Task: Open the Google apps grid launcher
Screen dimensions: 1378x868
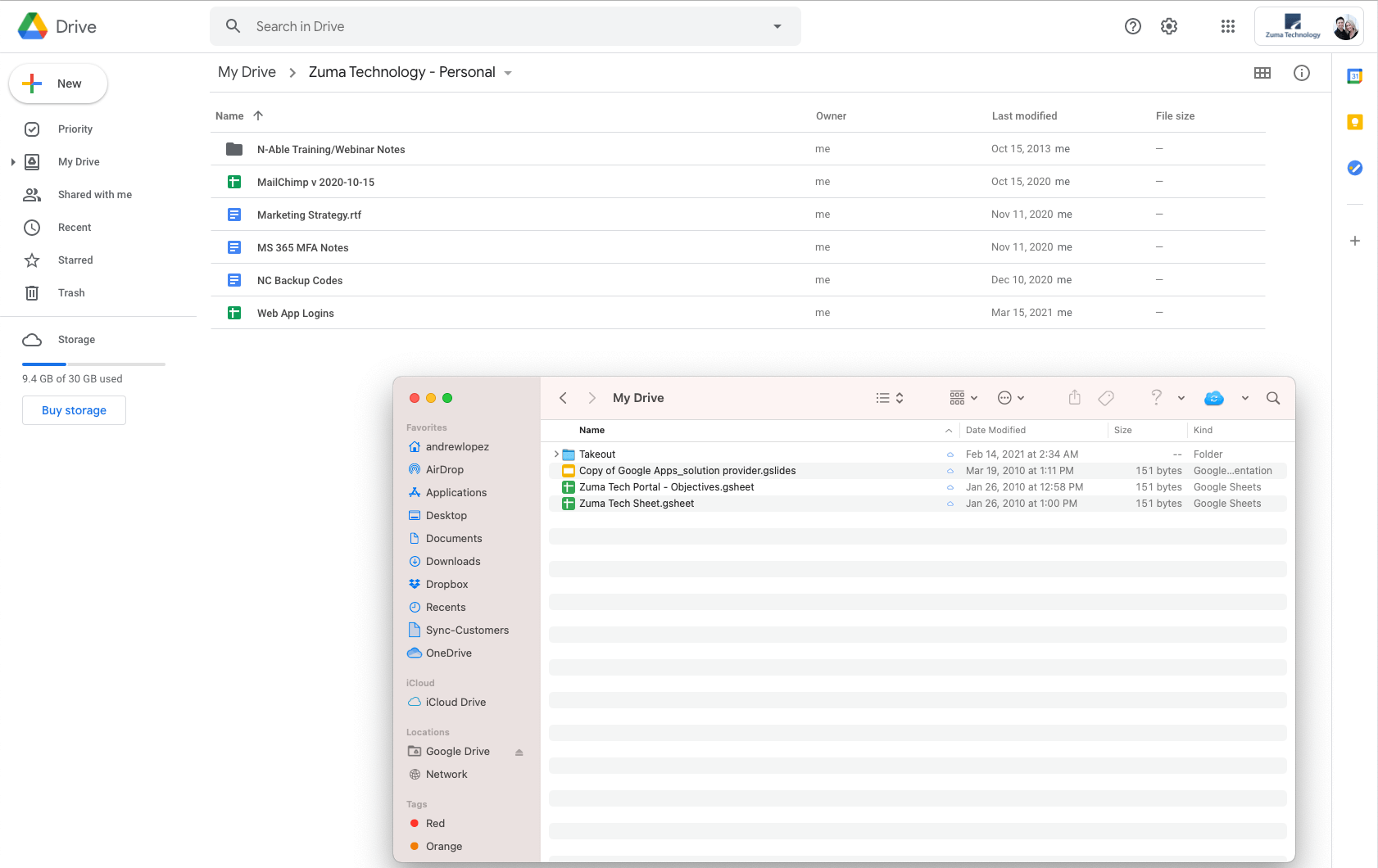Action: (x=1227, y=26)
